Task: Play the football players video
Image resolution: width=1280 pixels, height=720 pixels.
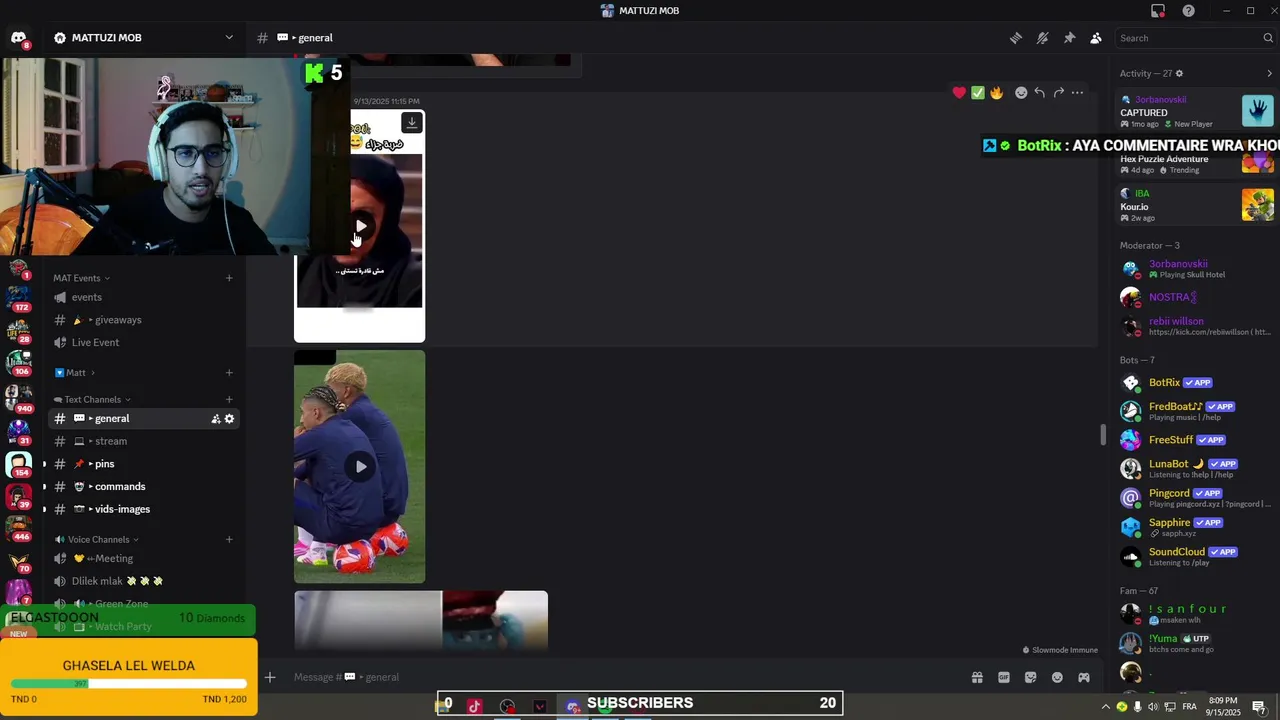Action: click(x=360, y=466)
